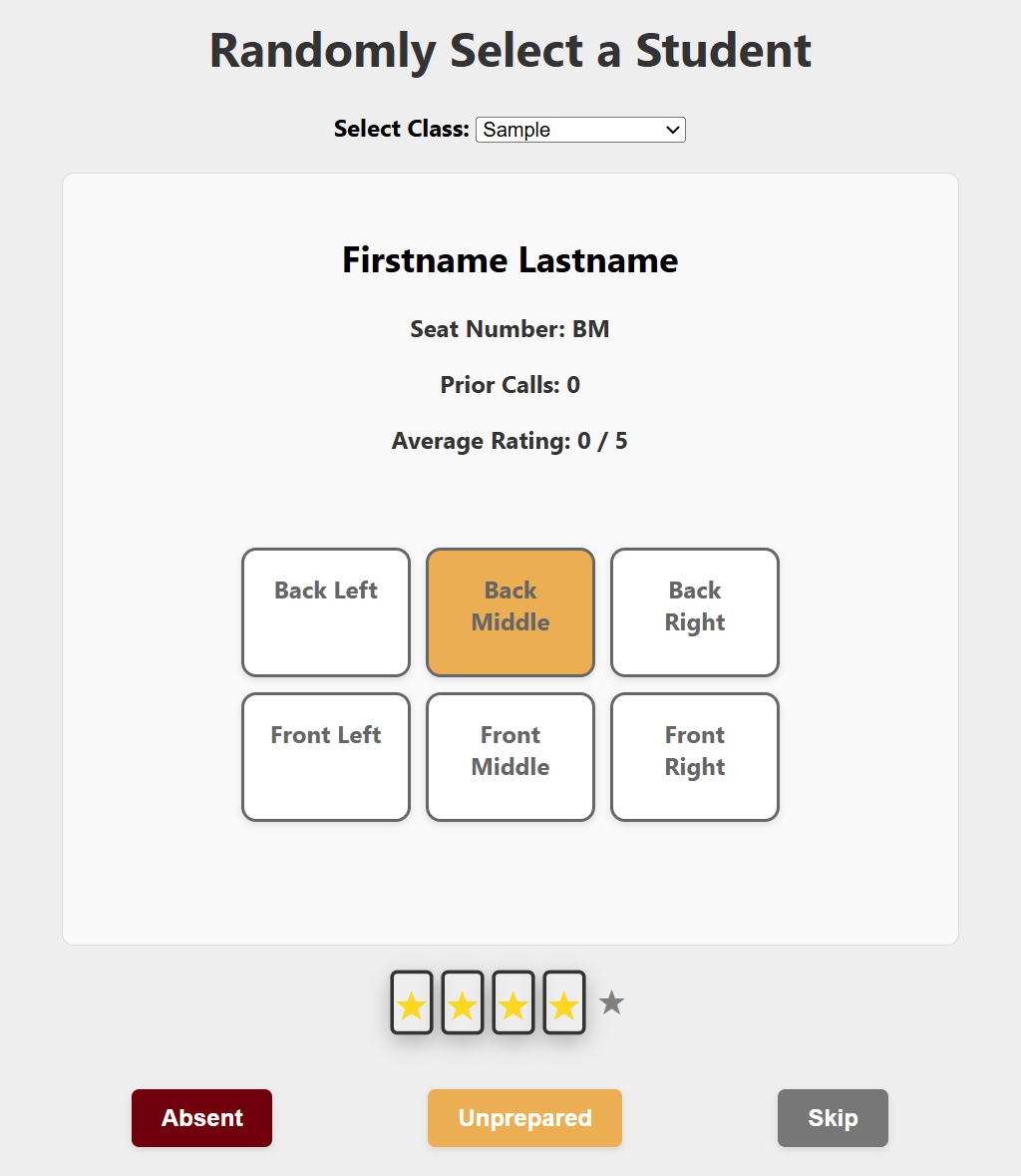Deselect the highlighted Back Middle seat
Viewport: 1021px width, 1176px height.
(x=510, y=611)
